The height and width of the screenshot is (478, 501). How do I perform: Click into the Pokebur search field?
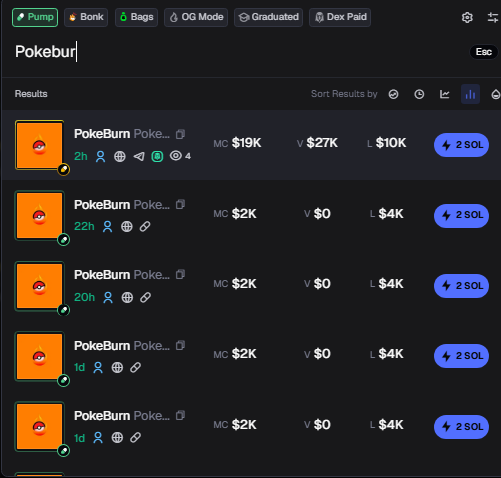233,52
